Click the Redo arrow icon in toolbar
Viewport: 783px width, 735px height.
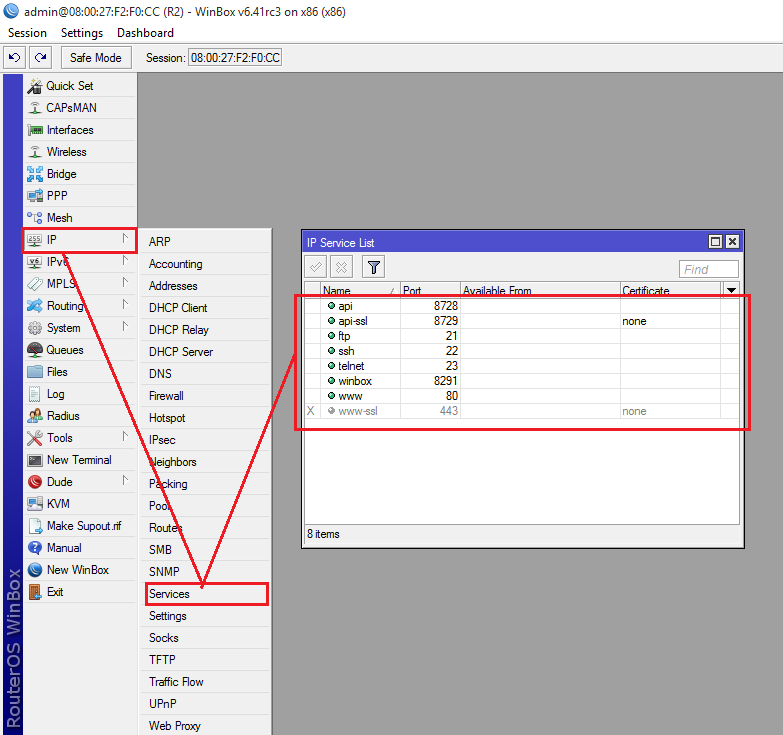40,57
